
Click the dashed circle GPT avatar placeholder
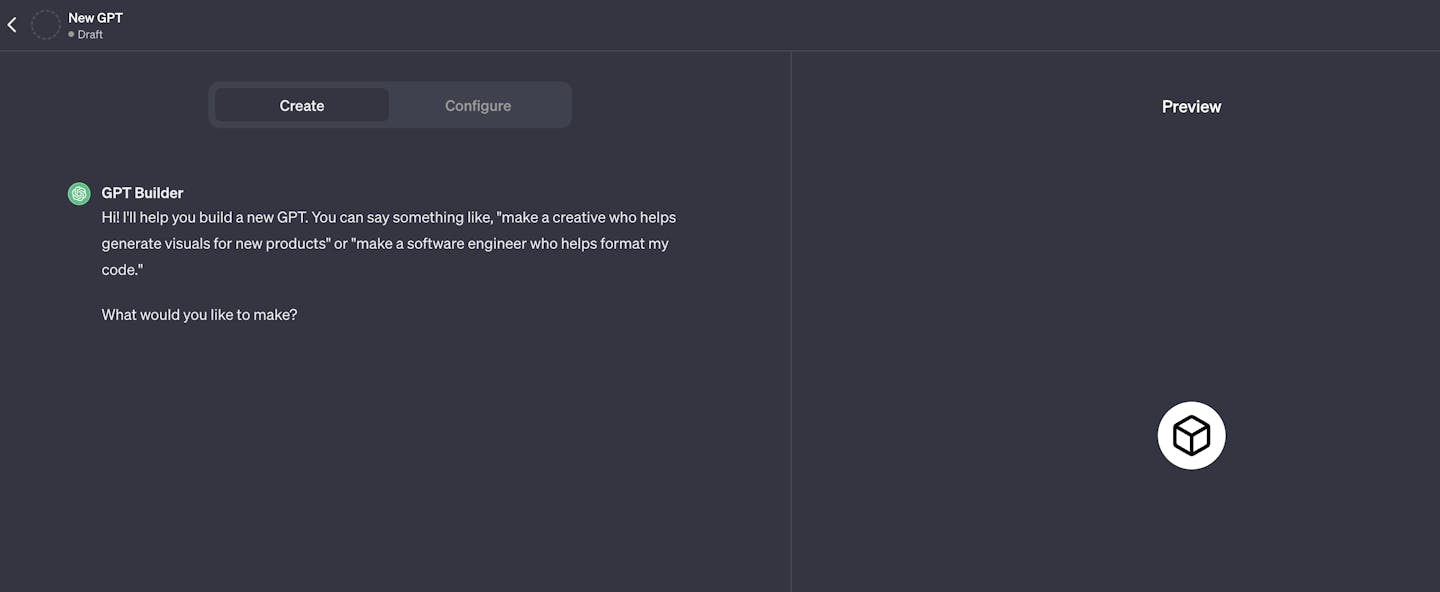pos(46,25)
